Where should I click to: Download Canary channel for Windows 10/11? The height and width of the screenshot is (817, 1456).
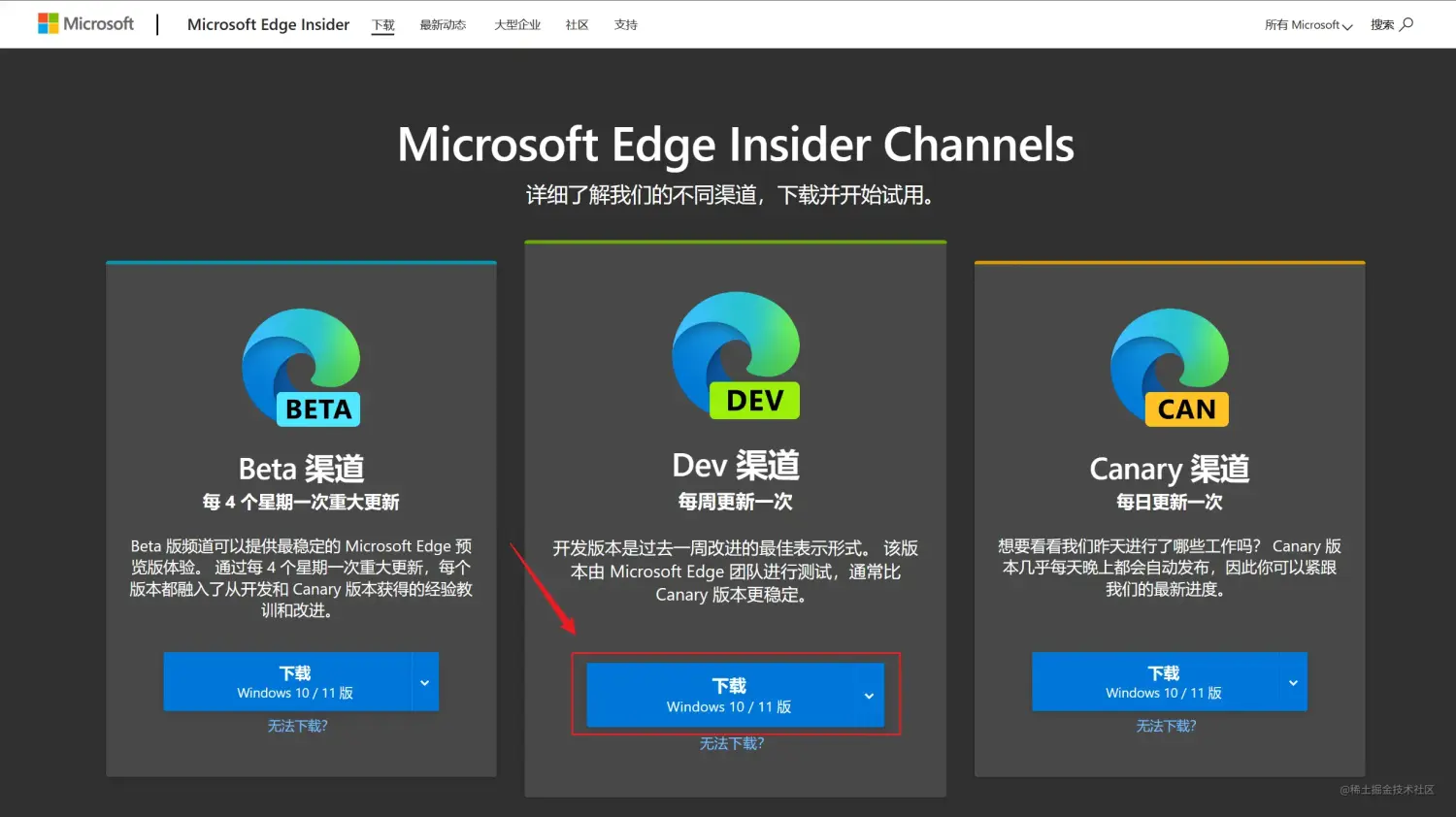click(x=1157, y=682)
